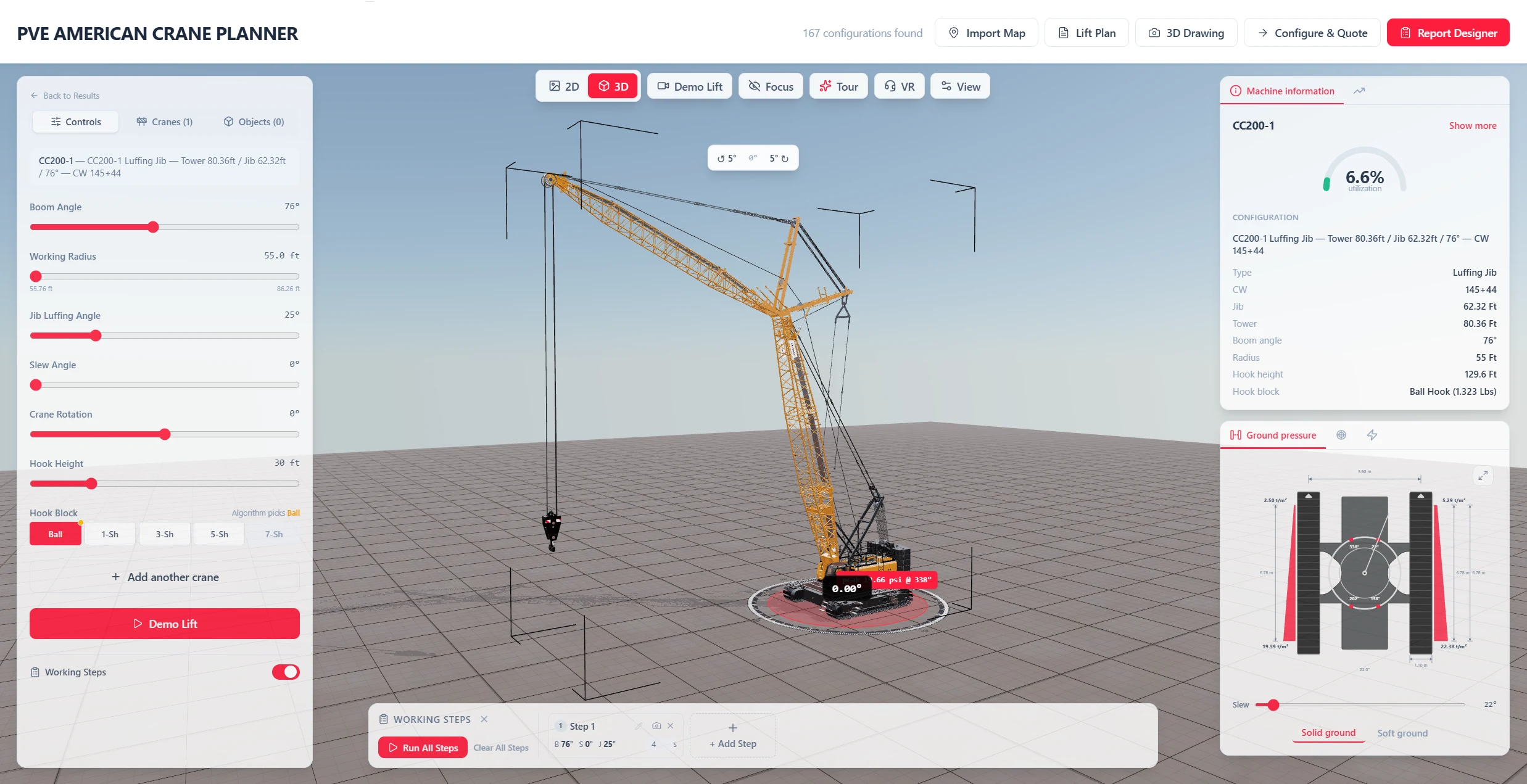Open 3D Drawing
Viewport: 1527px width, 784px height.
point(1186,33)
